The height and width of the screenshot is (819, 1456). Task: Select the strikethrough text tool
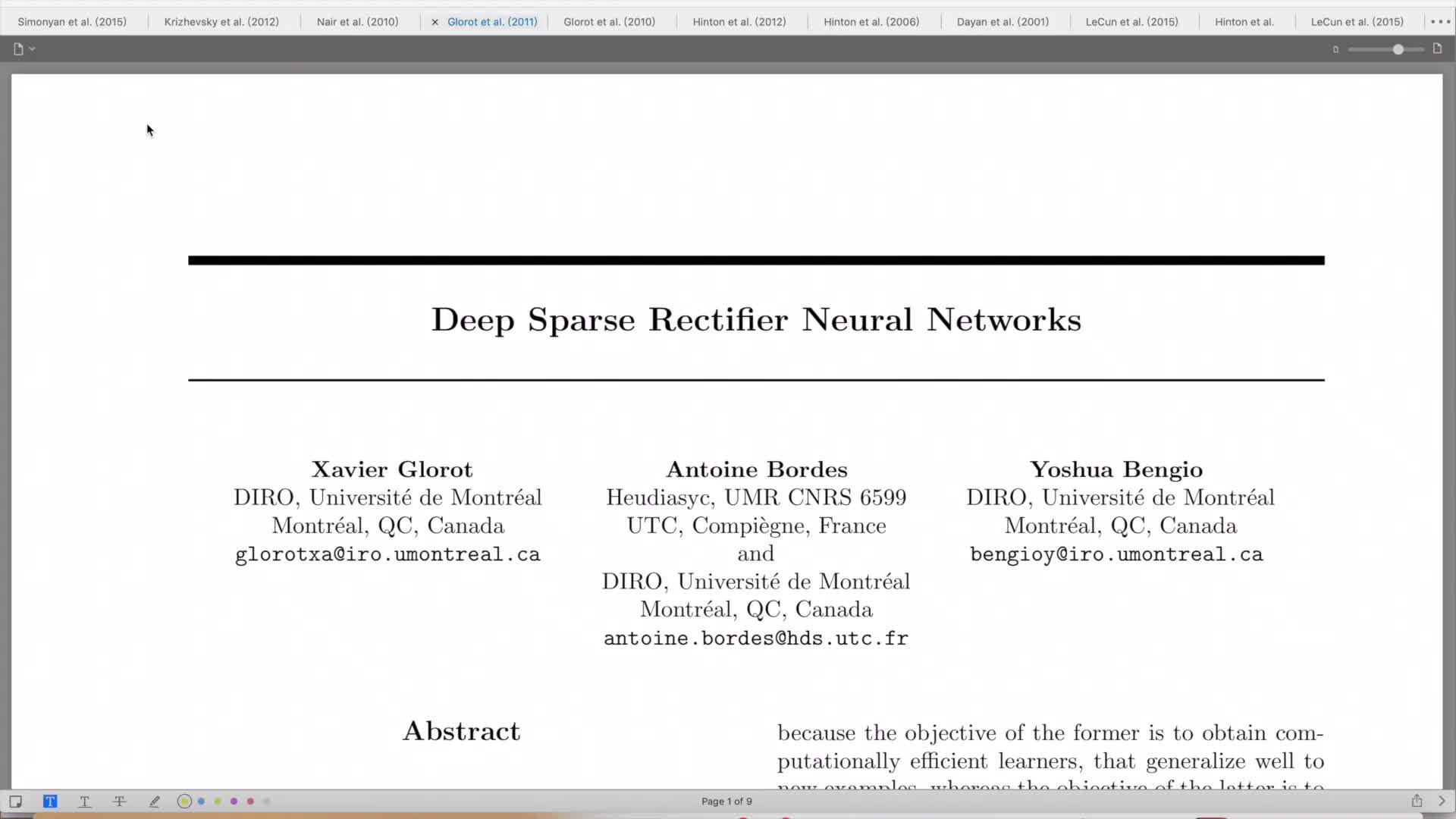coord(119,802)
